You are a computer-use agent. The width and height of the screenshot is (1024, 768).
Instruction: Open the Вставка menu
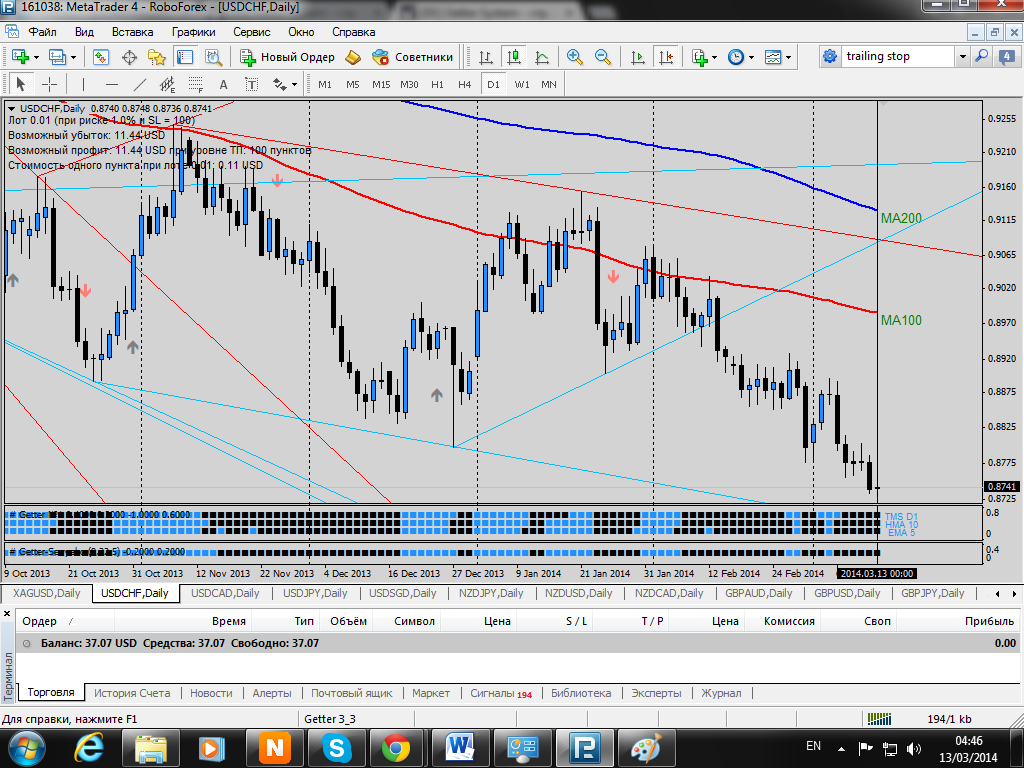(132, 32)
